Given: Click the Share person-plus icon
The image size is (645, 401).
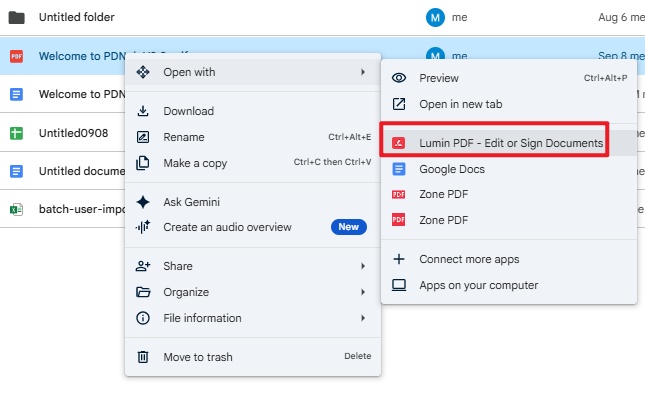Looking at the screenshot, I should [143, 266].
